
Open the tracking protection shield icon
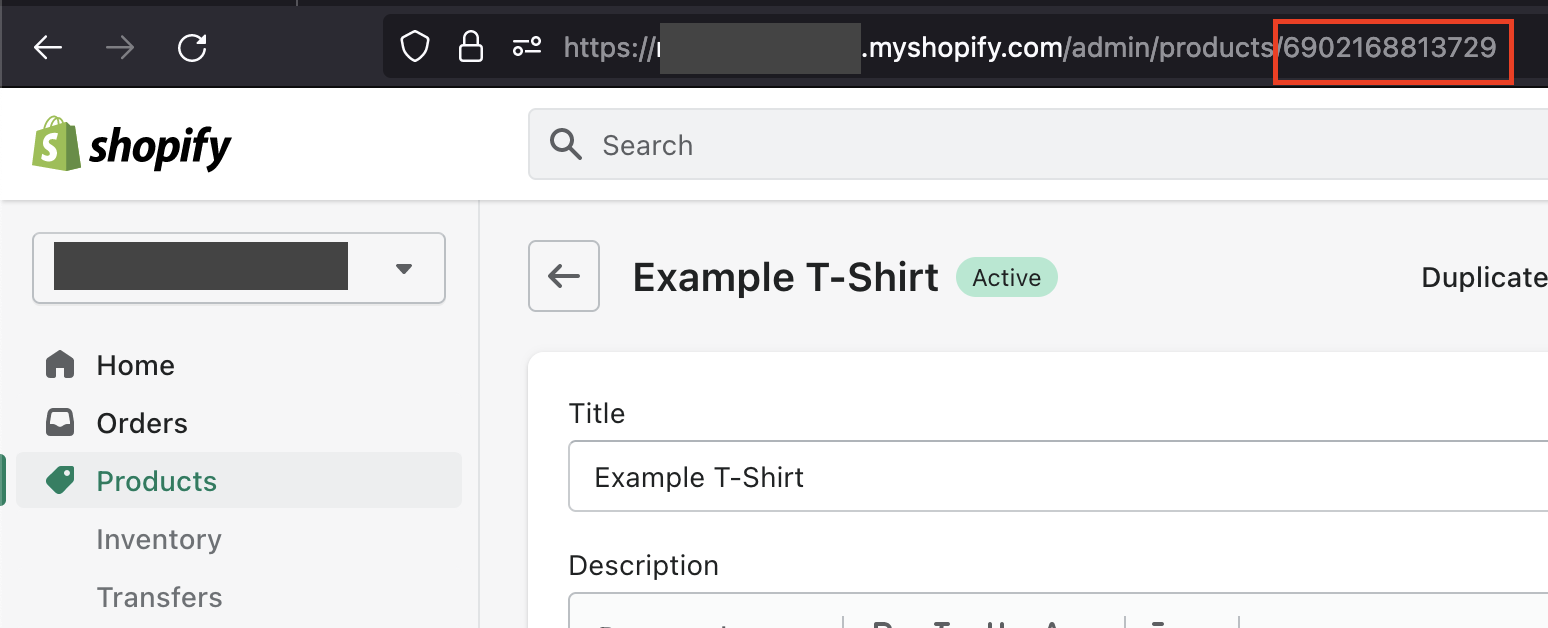[414, 46]
